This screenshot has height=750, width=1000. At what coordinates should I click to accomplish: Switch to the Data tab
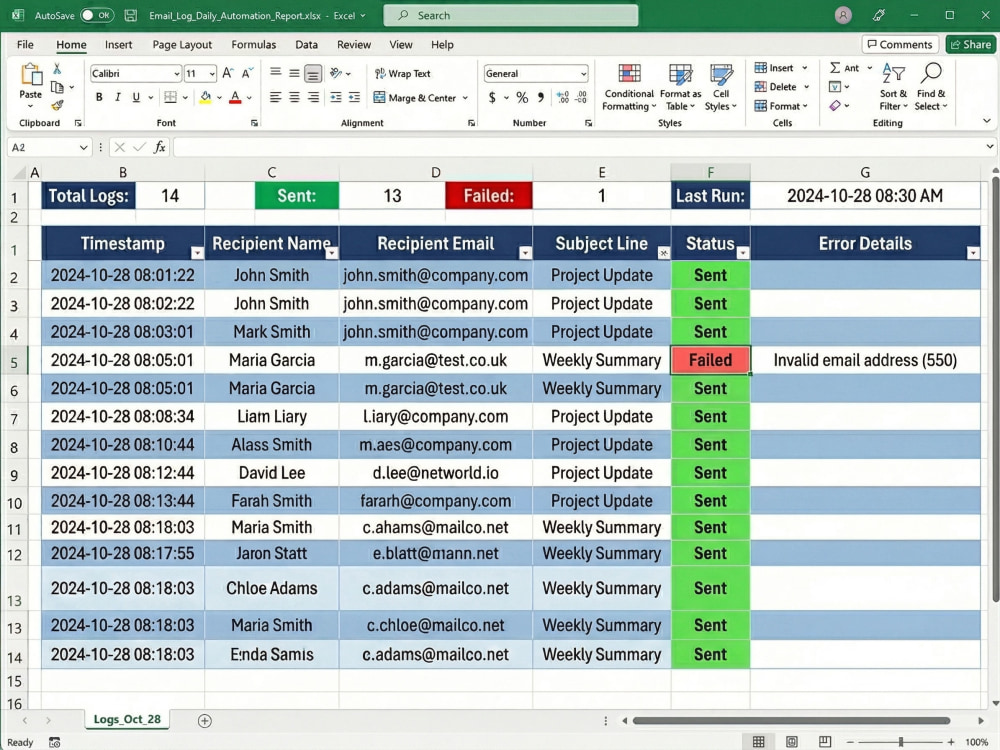click(307, 45)
